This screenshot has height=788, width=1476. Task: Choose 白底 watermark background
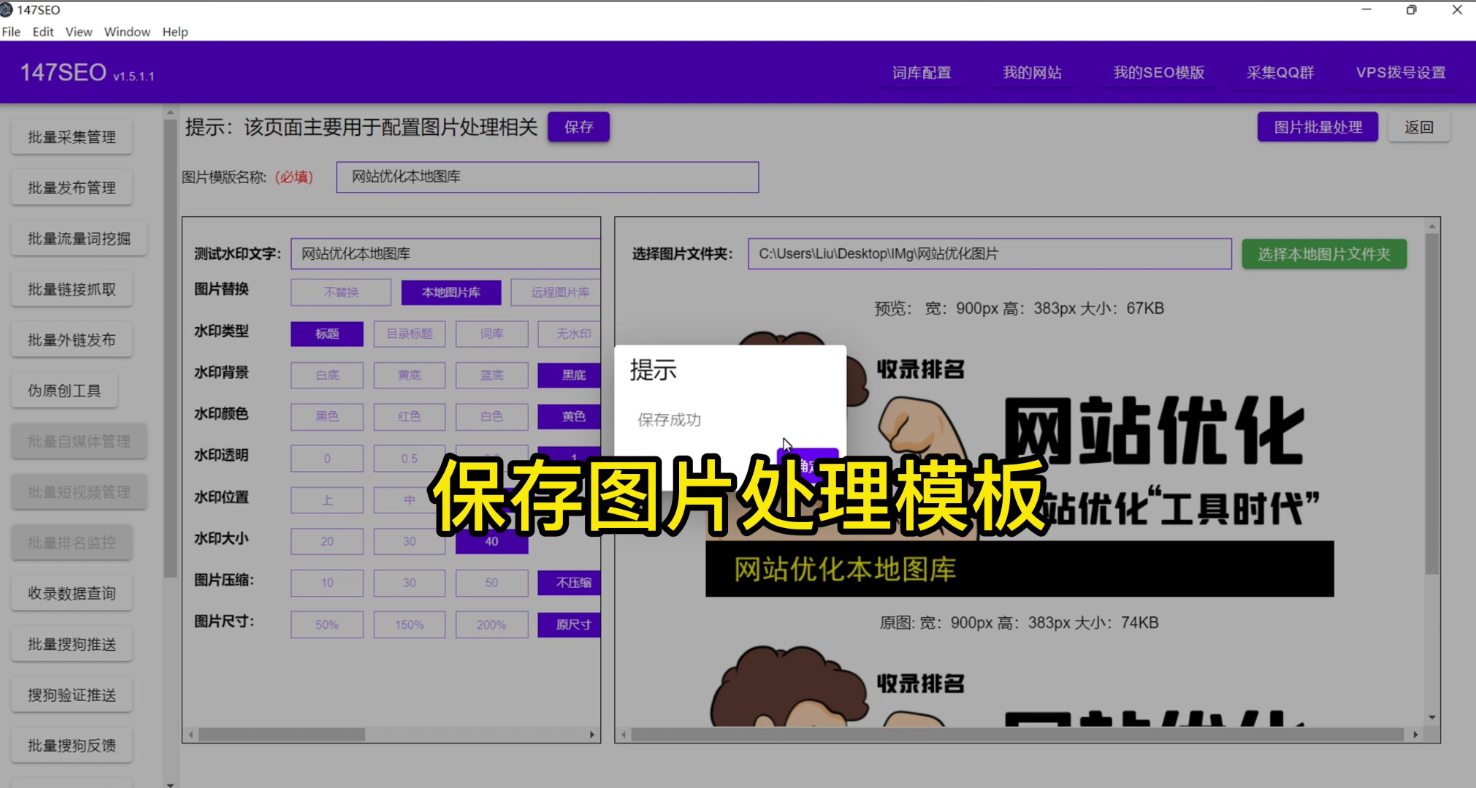click(x=327, y=375)
